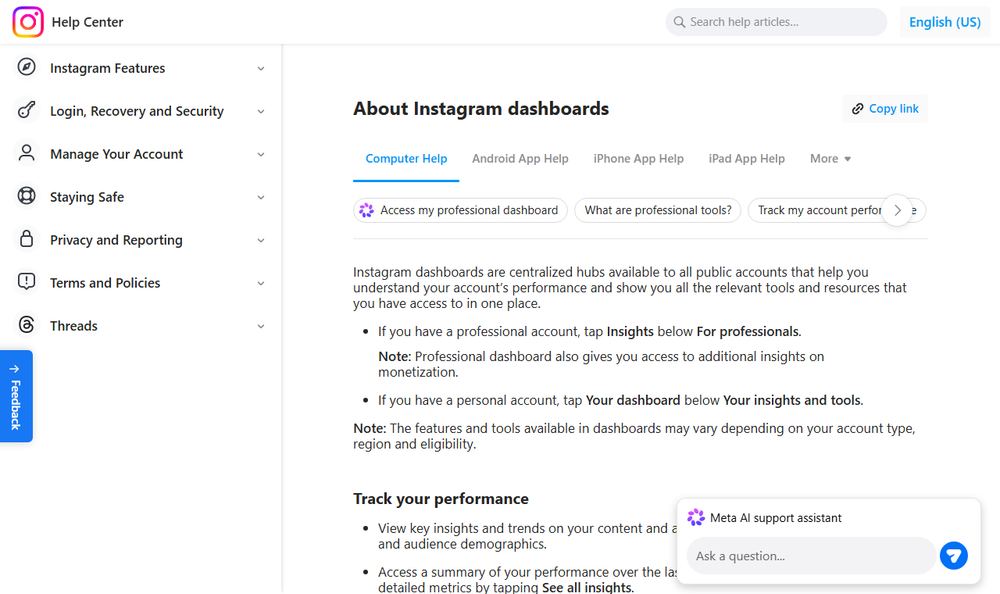Click the Track my account performance chip
This screenshot has height=594, width=1000.
(837, 210)
